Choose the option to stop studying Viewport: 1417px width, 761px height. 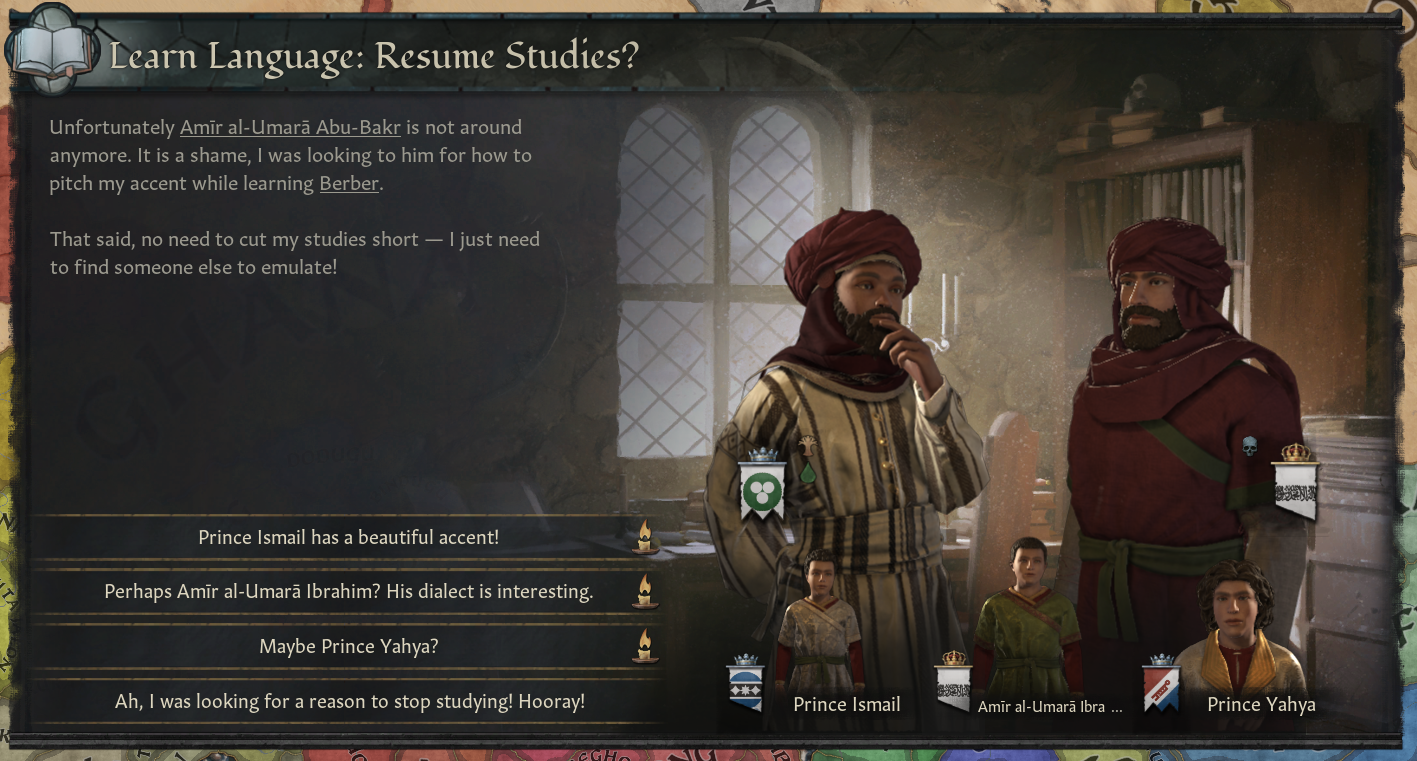pyautogui.click(x=348, y=701)
